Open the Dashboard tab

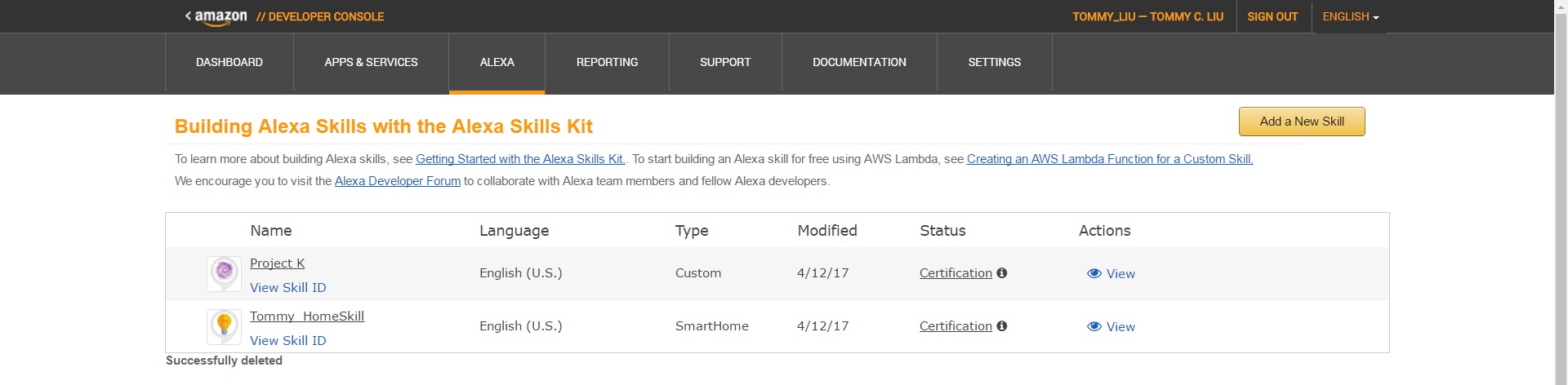pos(229,63)
